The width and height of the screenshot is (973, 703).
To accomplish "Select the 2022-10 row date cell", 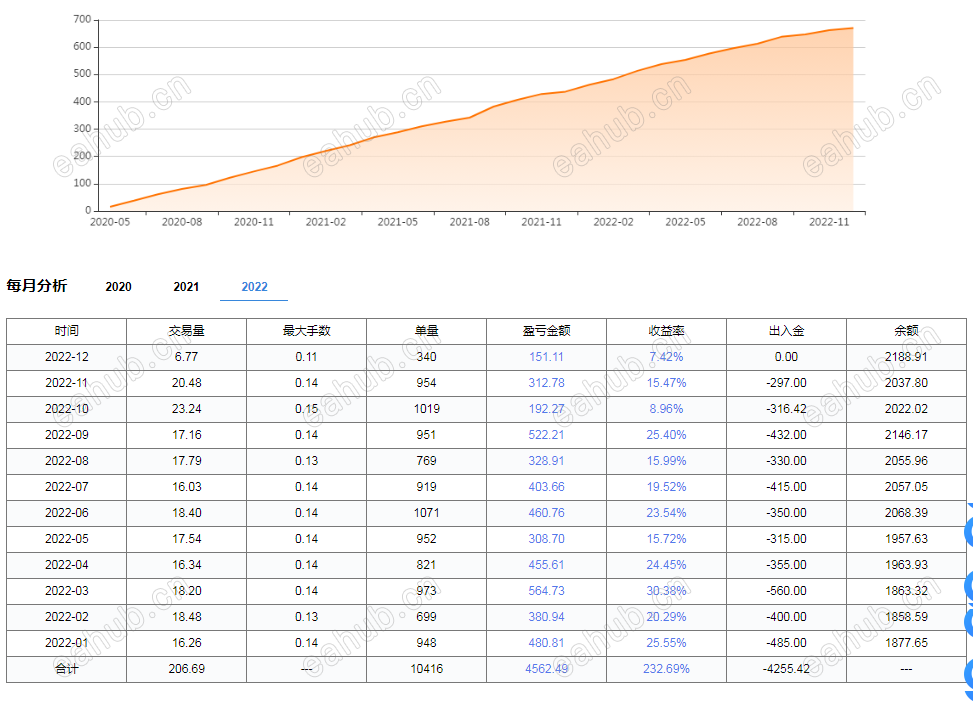I will pos(66,409).
